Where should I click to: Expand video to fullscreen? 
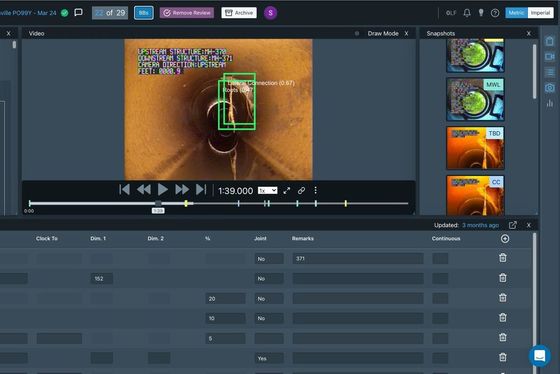coord(286,191)
